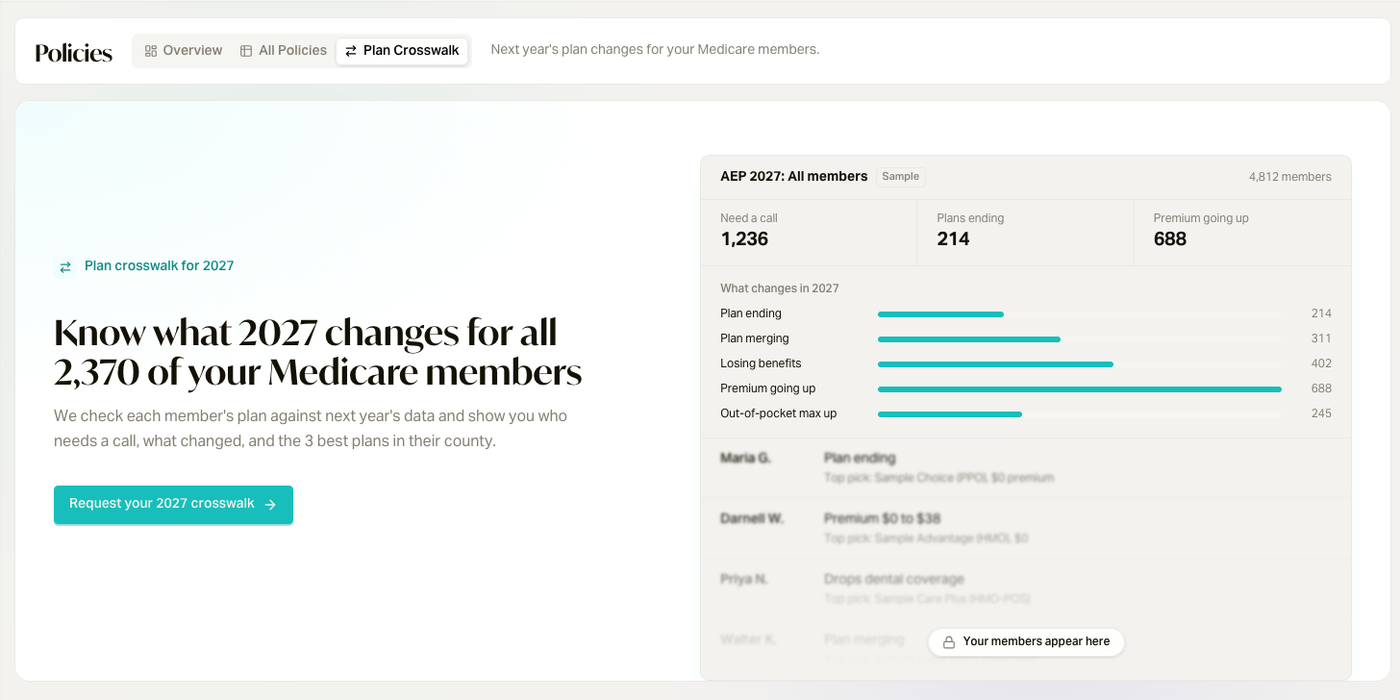Viewport: 1400px width, 700px height.
Task: Click the lock icon in "Your members appear here"
Action: click(x=949, y=642)
